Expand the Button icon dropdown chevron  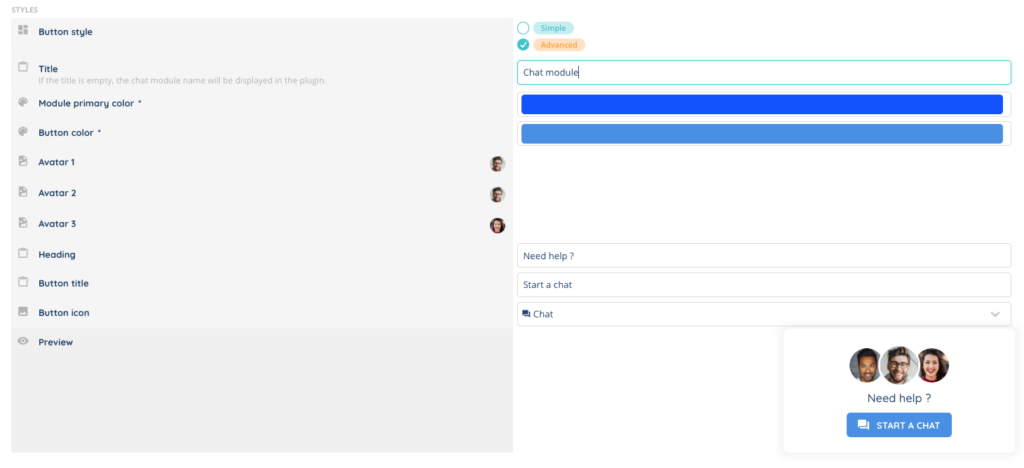[x=995, y=314]
